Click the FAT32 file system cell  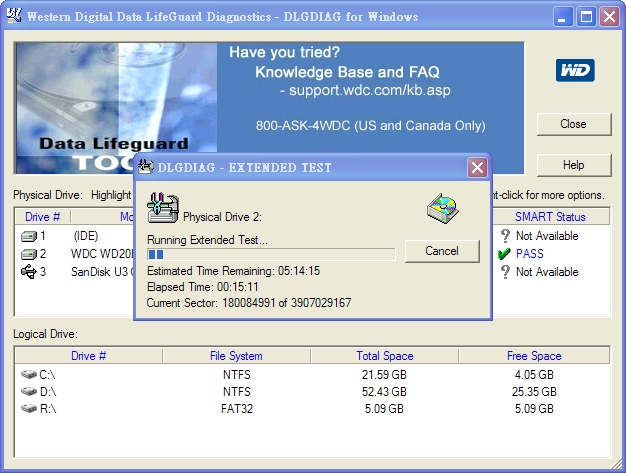coord(237,409)
